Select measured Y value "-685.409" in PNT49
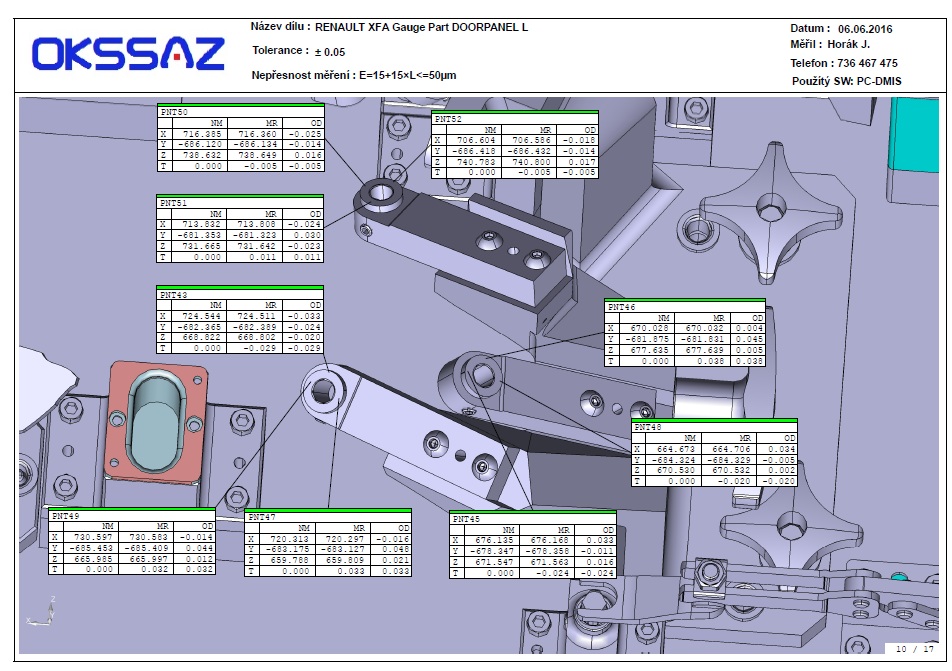The image size is (952, 671). 146,548
